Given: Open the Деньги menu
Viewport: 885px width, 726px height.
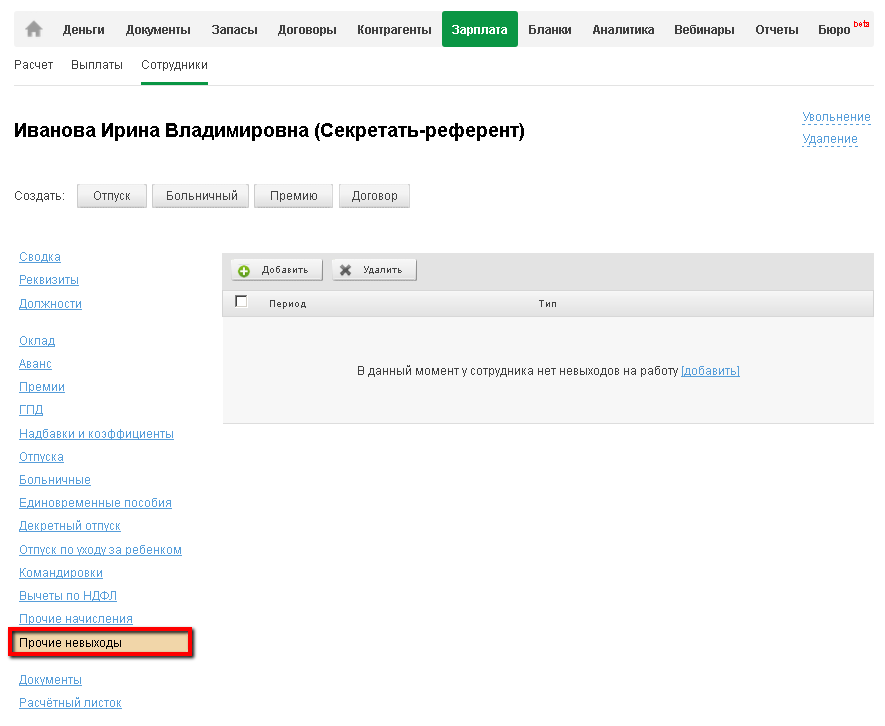Looking at the screenshot, I should pos(84,29).
